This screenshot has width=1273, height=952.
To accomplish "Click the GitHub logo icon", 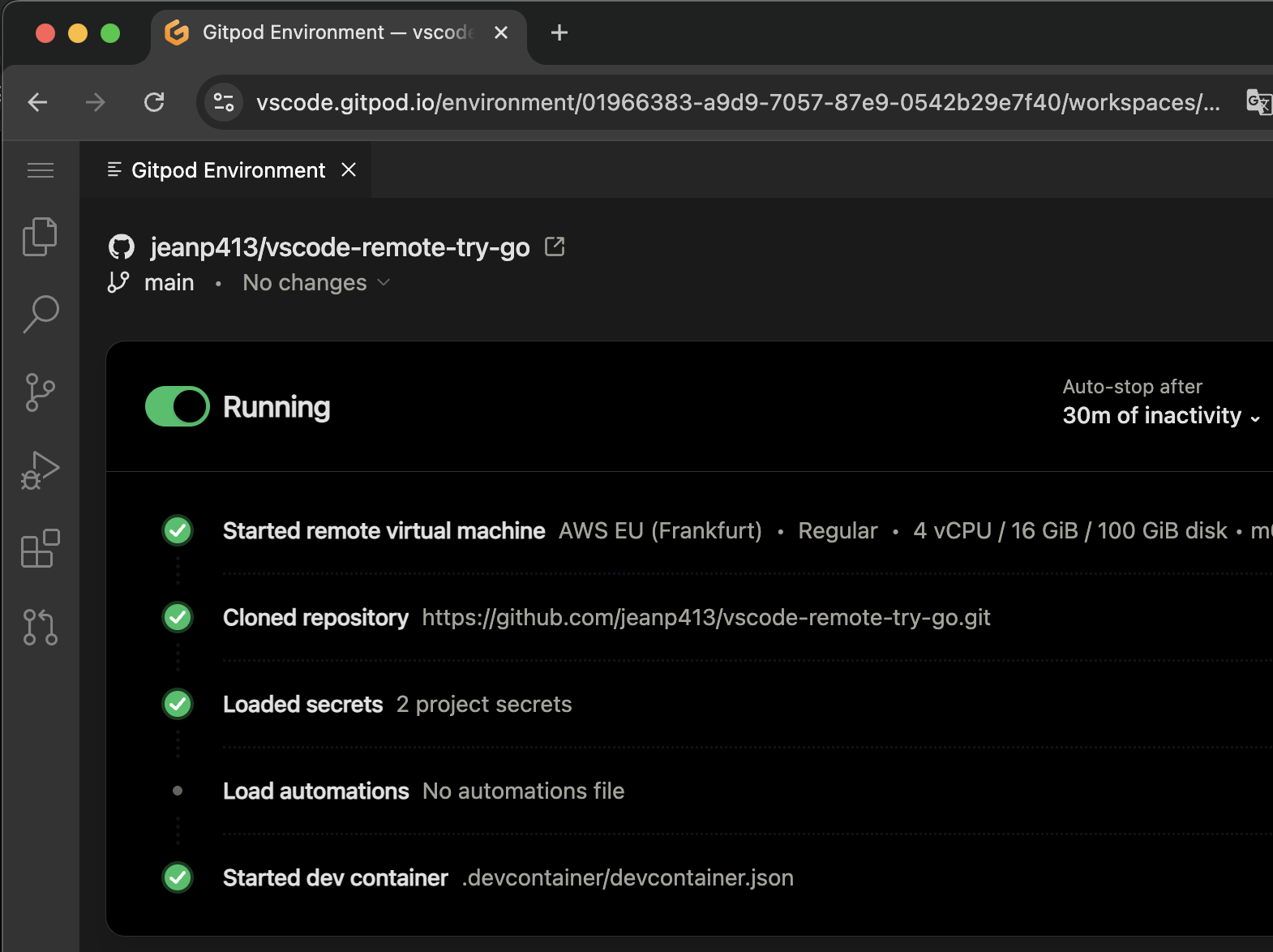I will click(x=122, y=247).
